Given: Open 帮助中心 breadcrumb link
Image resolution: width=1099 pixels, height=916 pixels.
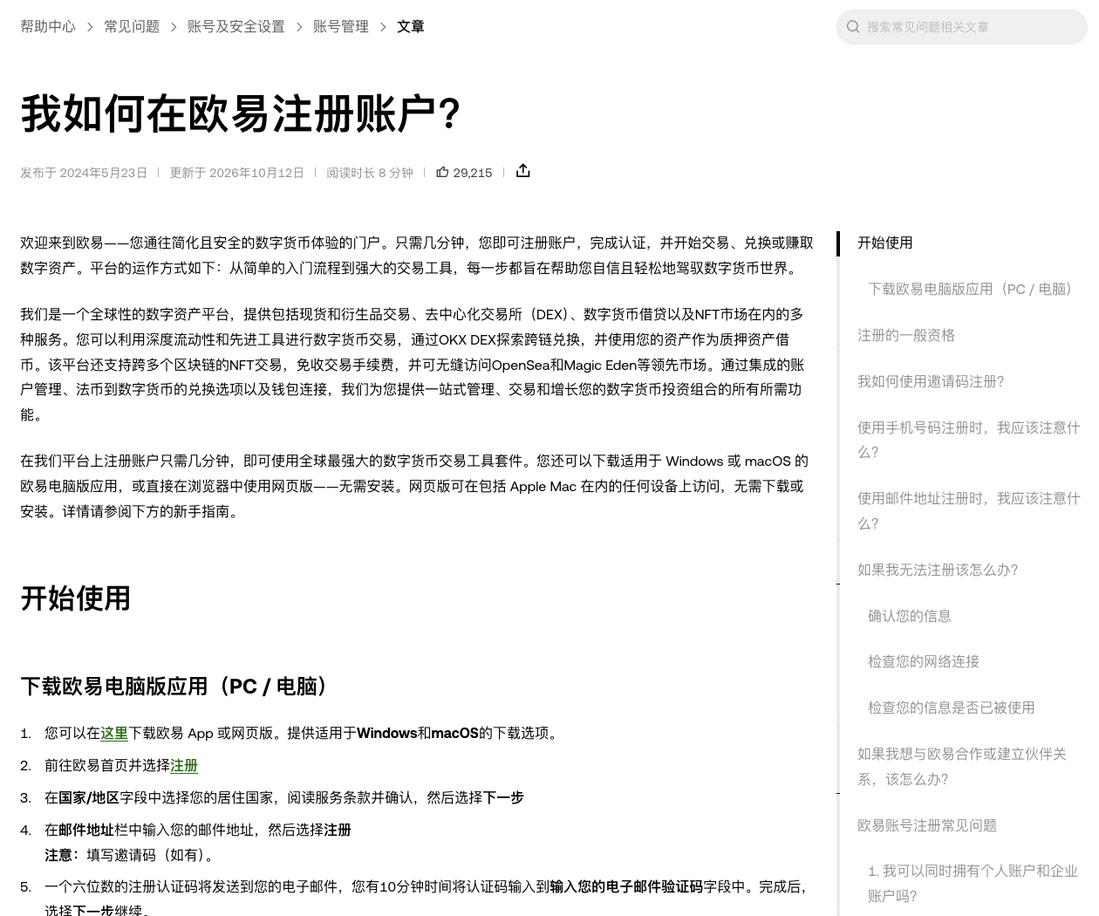Looking at the screenshot, I should point(48,27).
